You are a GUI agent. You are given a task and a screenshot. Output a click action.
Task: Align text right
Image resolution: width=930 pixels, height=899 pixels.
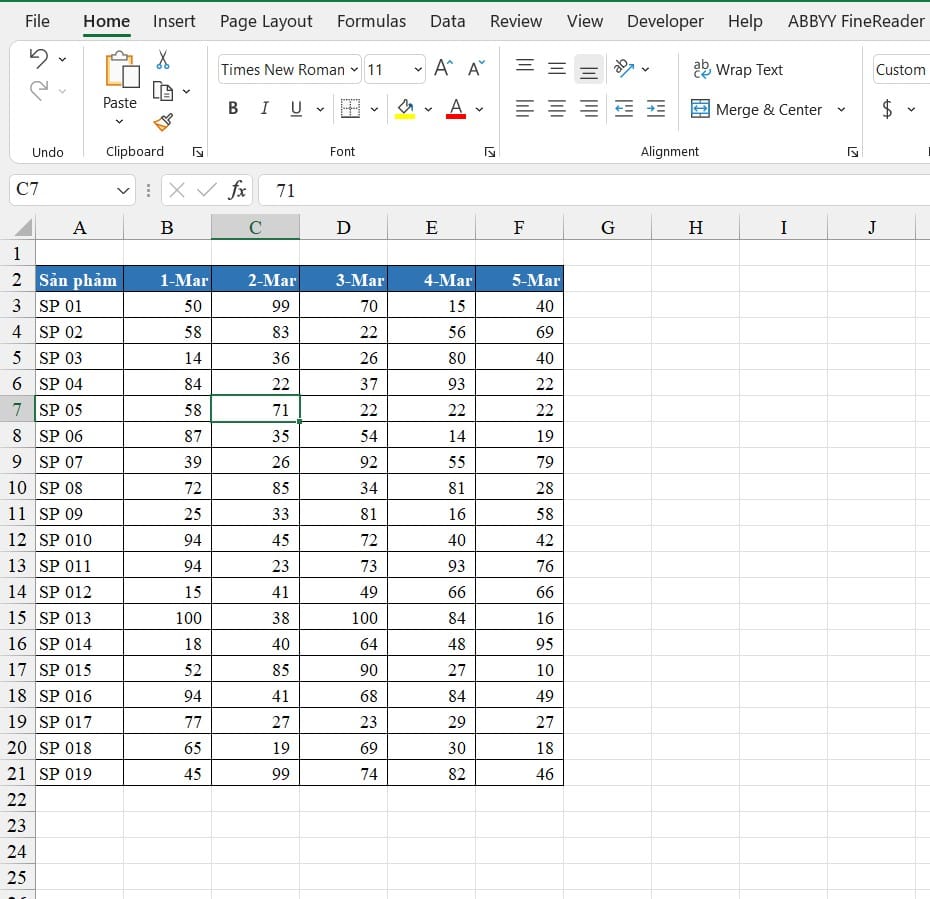[588, 109]
